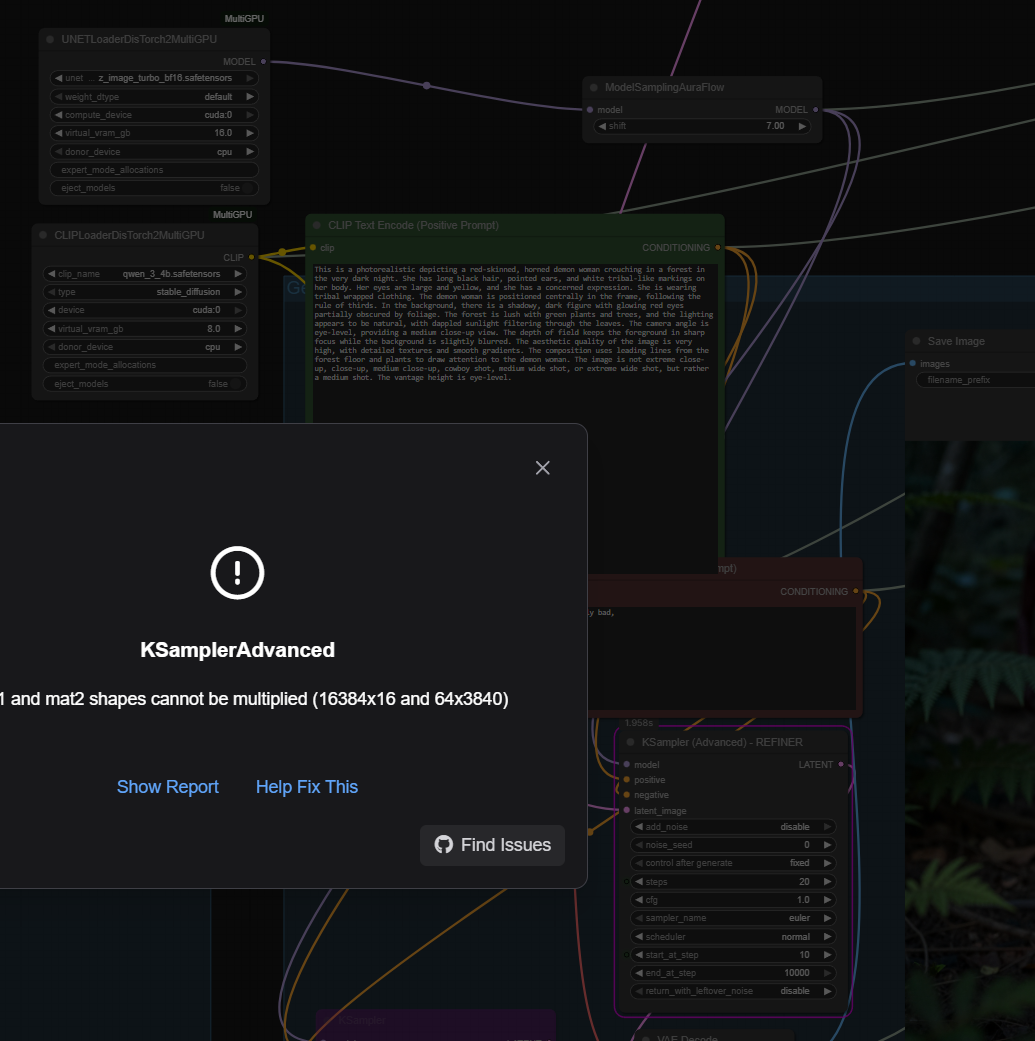The height and width of the screenshot is (1041, 1035).
Task: Collapse the CLIP Text Encode (Positive Prompt) node
Action: tap(317, 225)
